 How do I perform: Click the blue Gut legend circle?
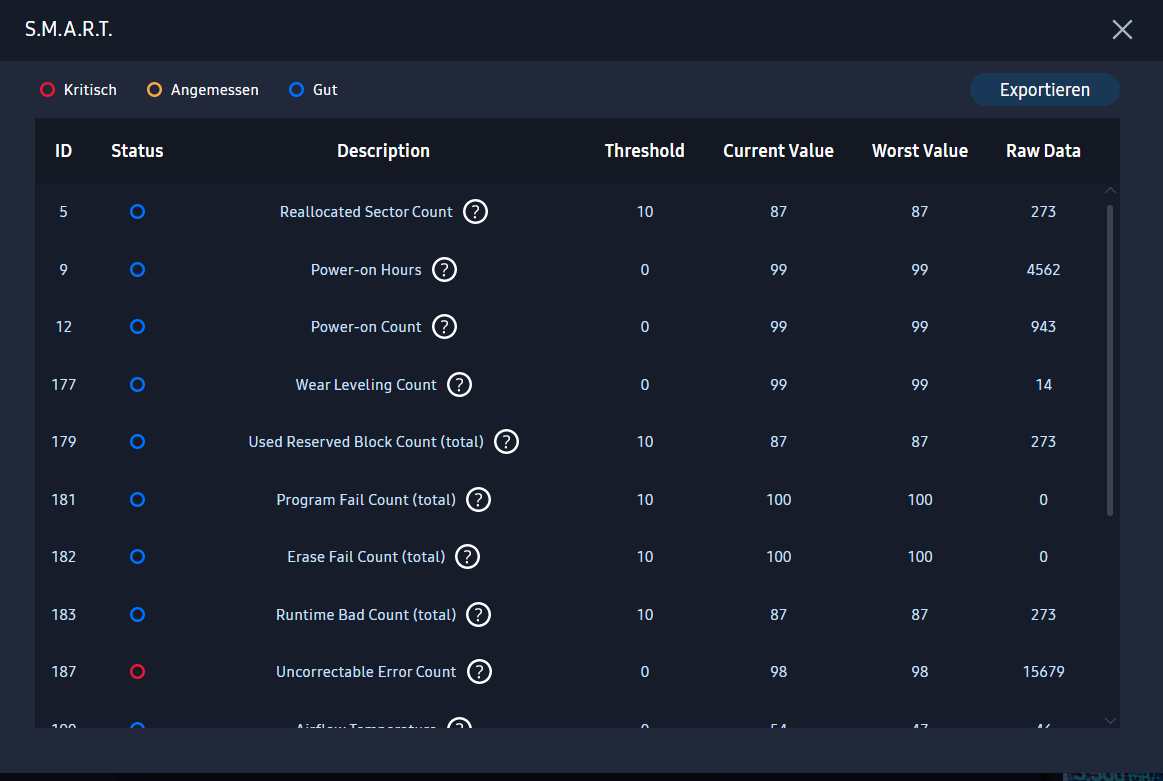pos(297,90)
